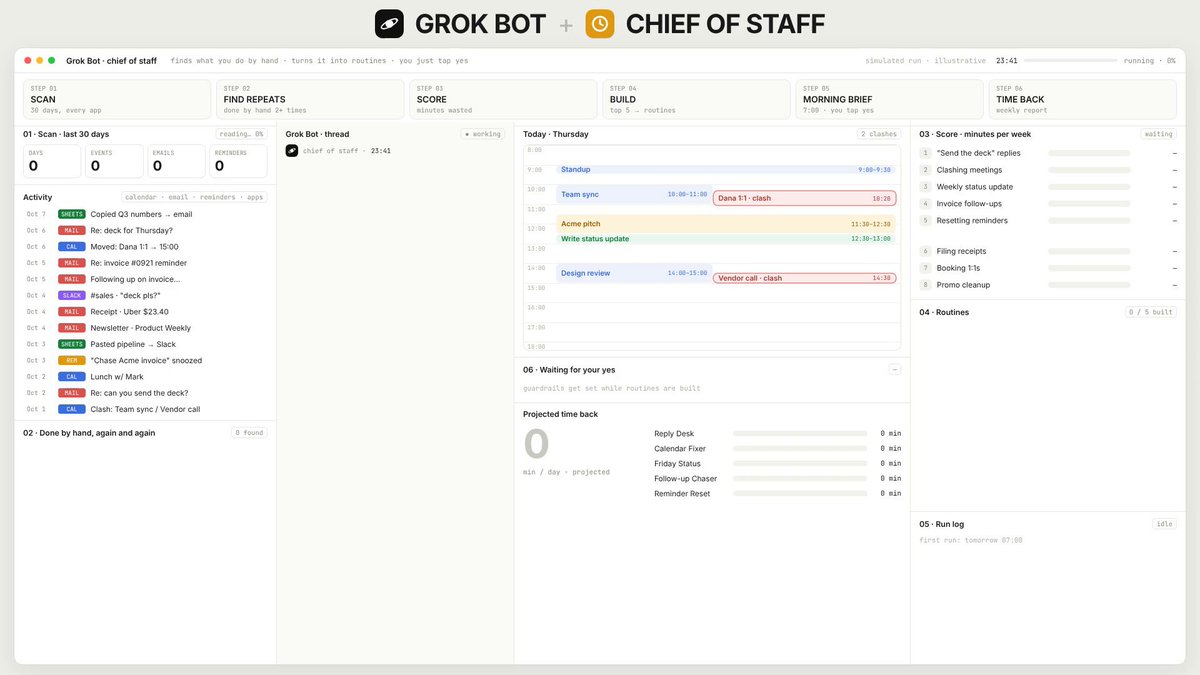Click the reading 0% badge

pyautogui.click(x=242, y=134)
